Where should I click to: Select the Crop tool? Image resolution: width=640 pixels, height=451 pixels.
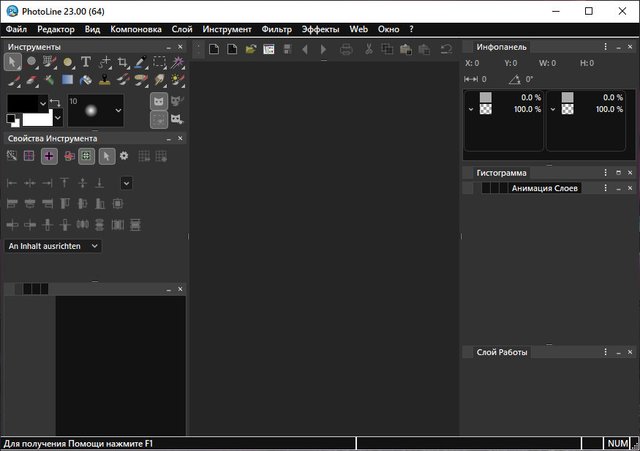click(122, 62)
